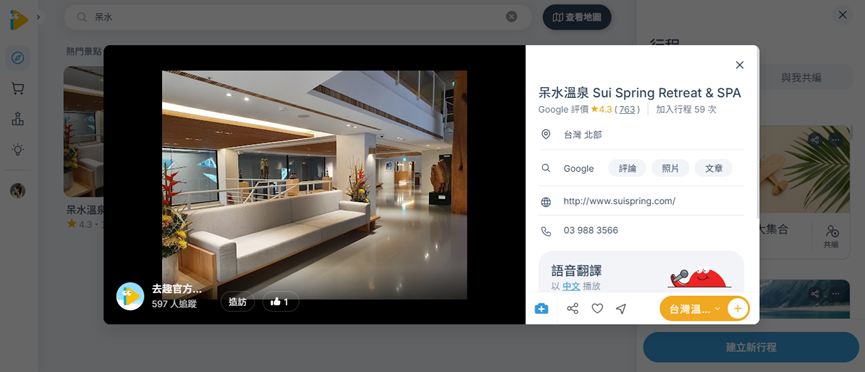Click the main lobby photo

(314, 185)
